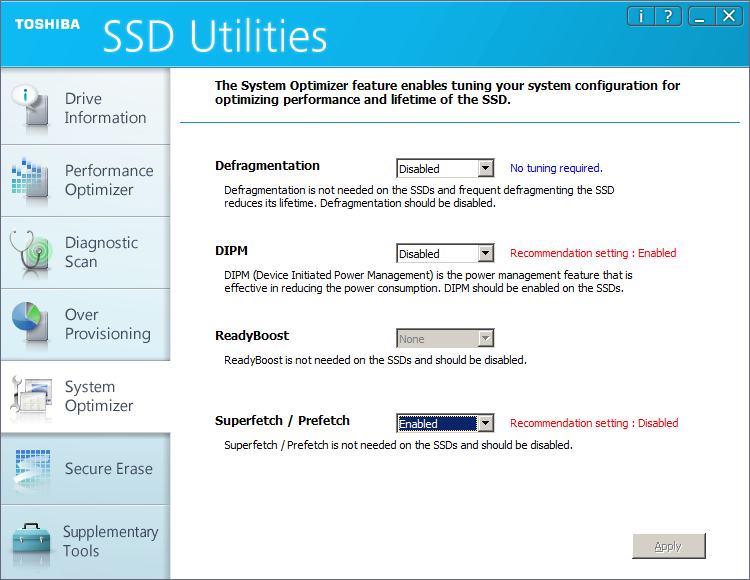
Task: Click the Secure Erase pixel grid icon
Action: [32, 470]
